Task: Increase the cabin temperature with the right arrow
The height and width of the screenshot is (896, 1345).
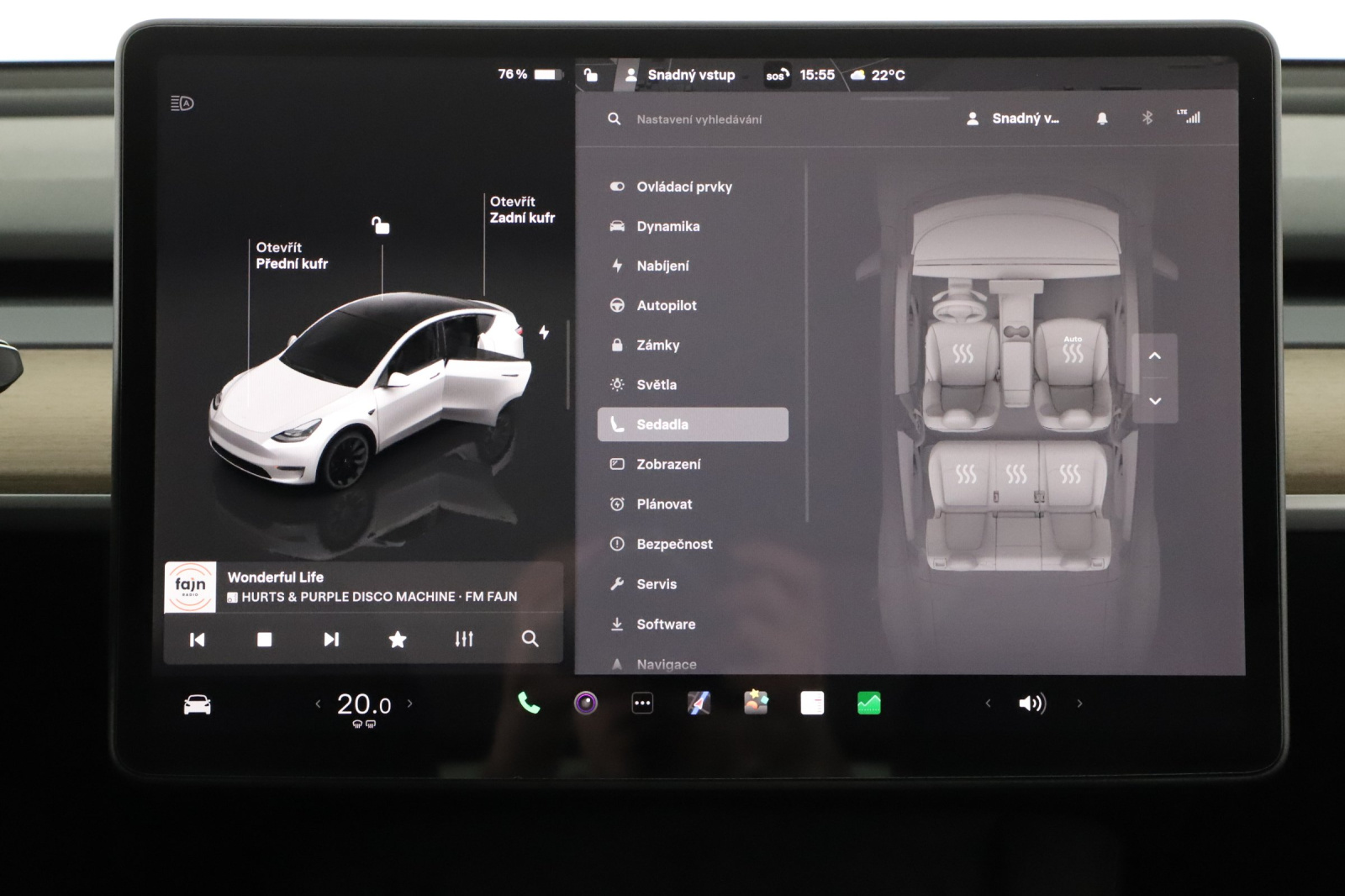Action: [410, 704]
